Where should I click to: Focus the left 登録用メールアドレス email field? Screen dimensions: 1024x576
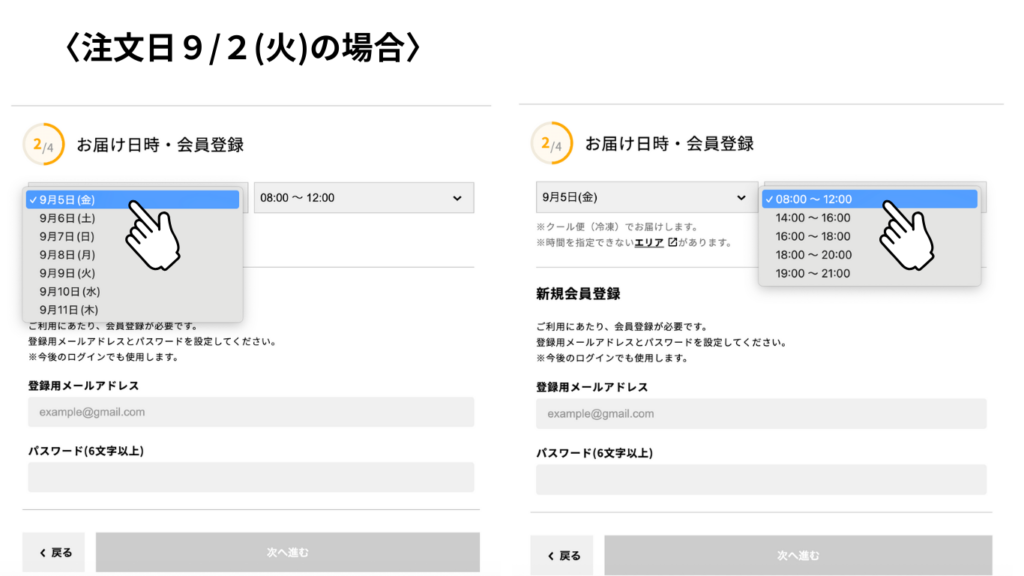(251, 412)
